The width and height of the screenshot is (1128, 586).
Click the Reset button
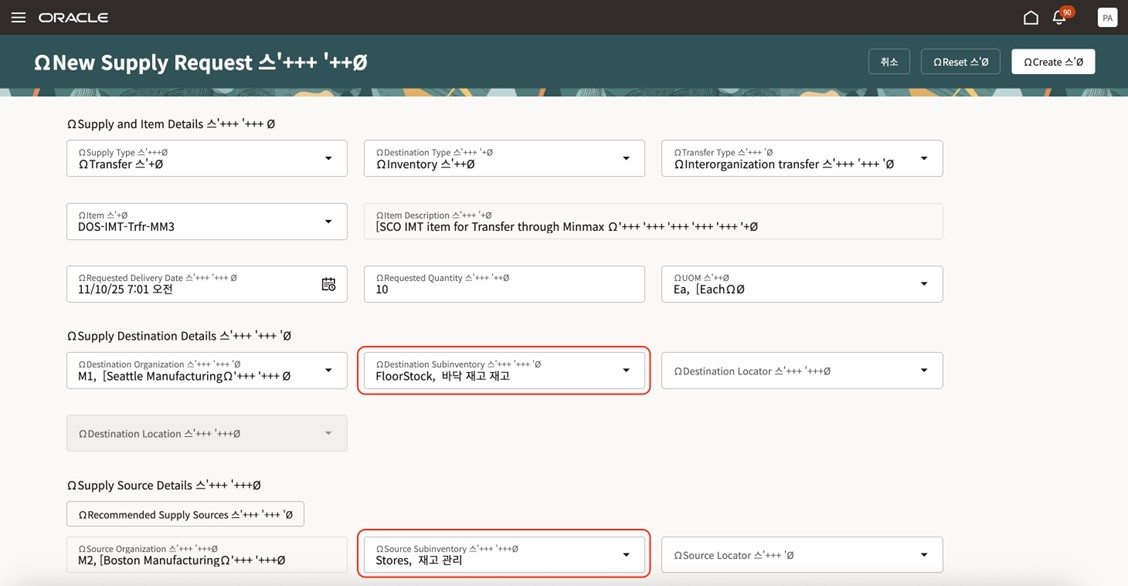coord(960,61)
